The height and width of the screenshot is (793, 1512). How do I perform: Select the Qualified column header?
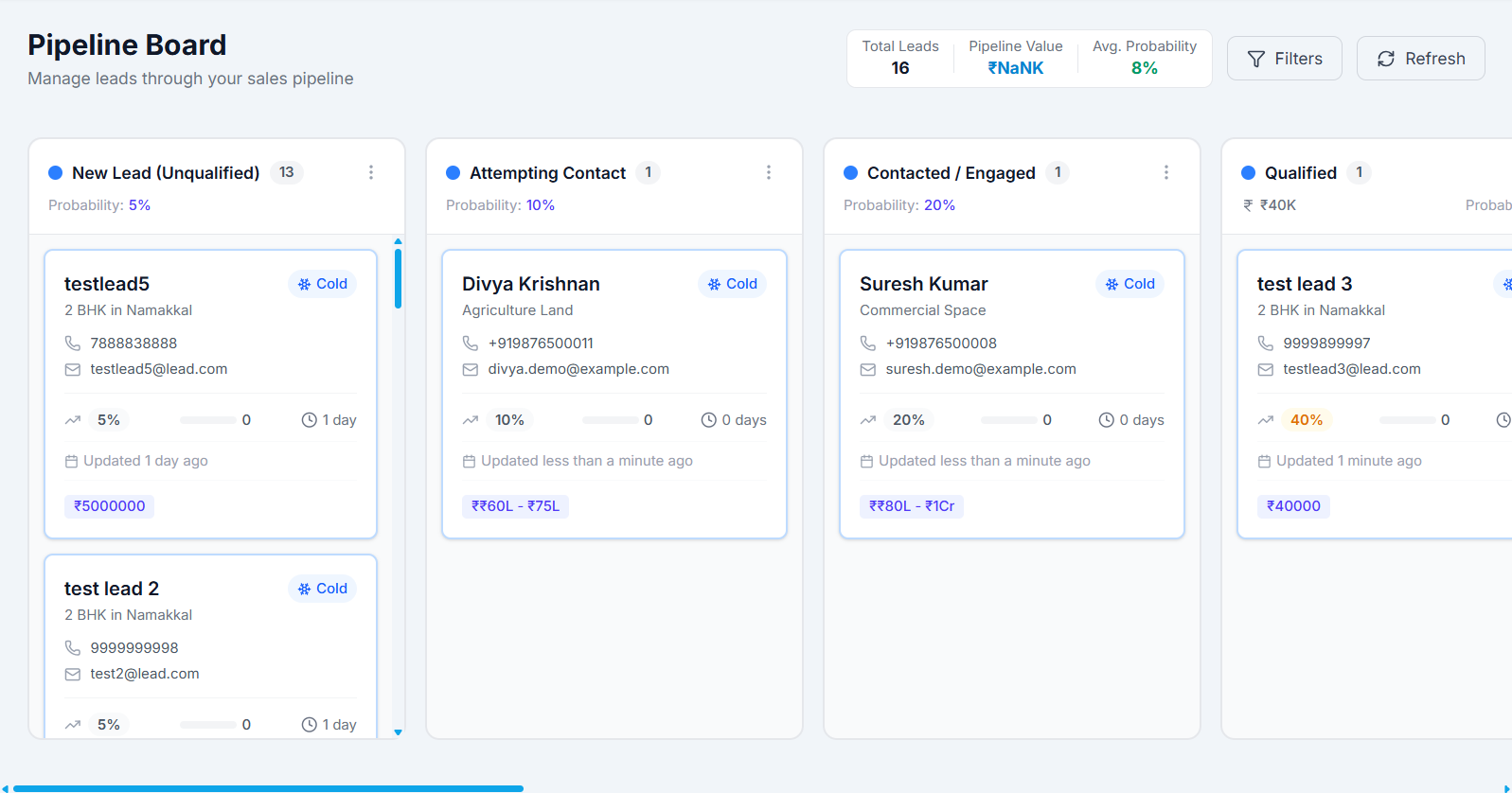(1300, 172)
